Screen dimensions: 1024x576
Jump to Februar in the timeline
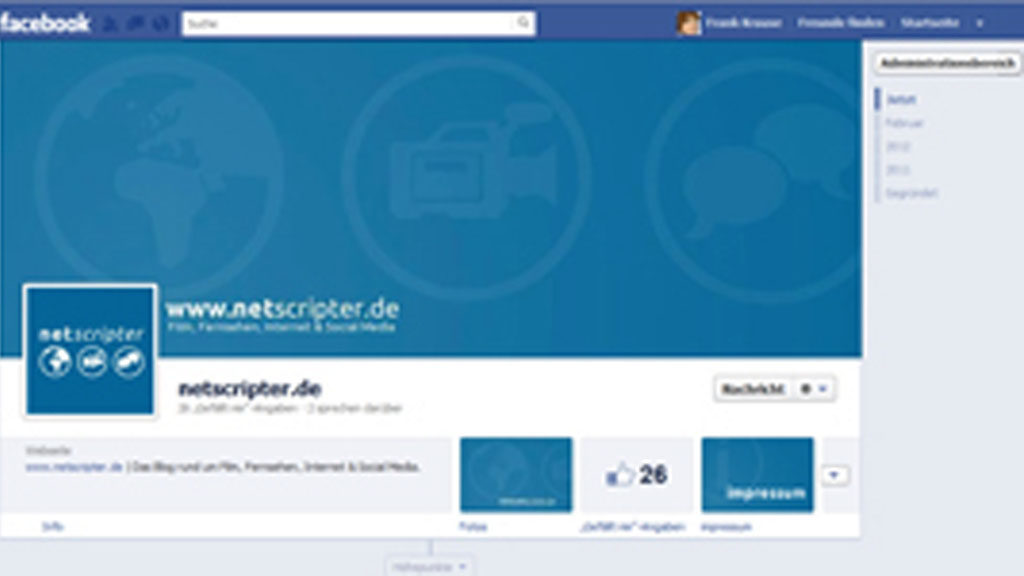[x=904, y=123]
